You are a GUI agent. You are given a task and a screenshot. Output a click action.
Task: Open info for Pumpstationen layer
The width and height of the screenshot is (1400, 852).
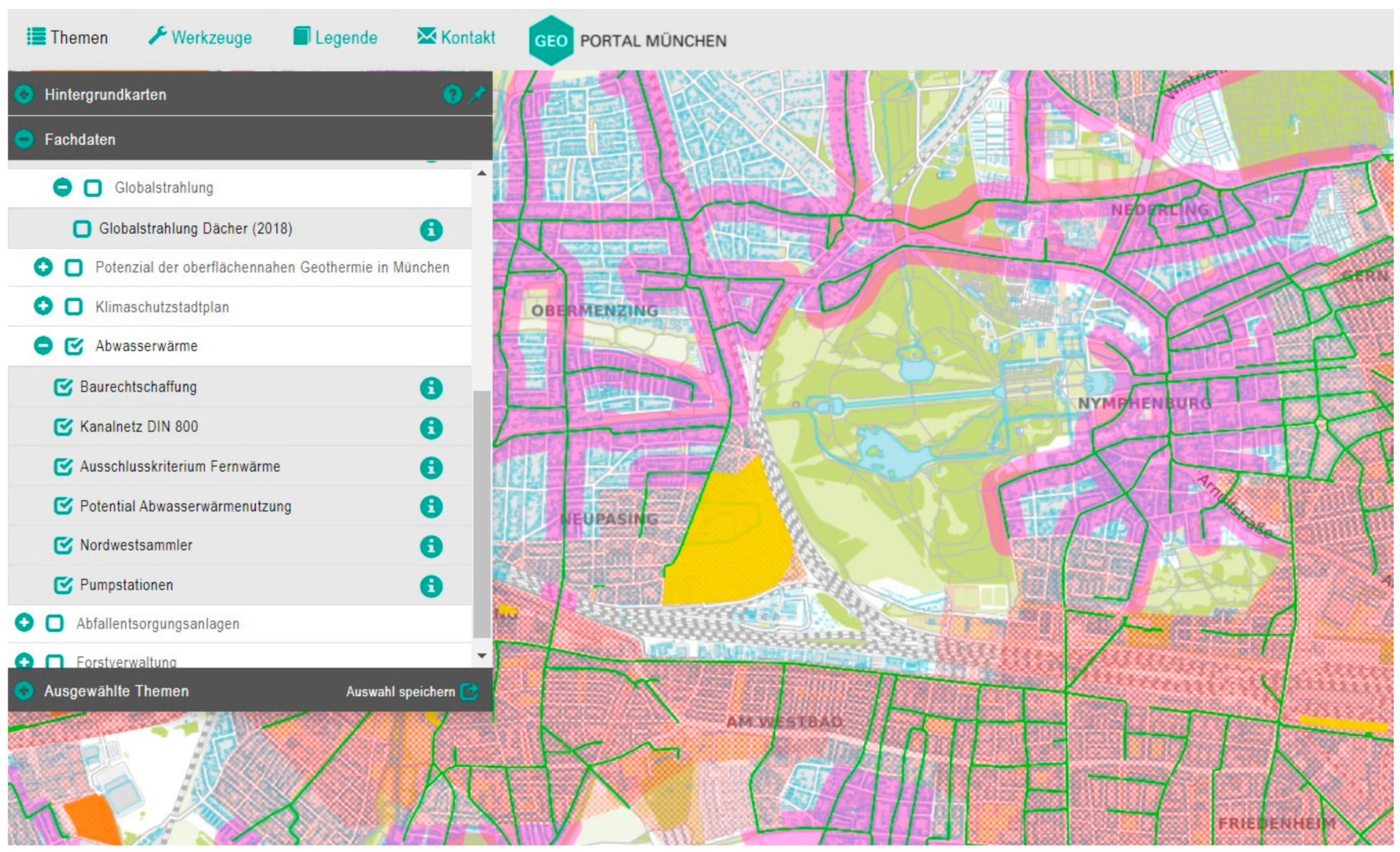point(431,586)
